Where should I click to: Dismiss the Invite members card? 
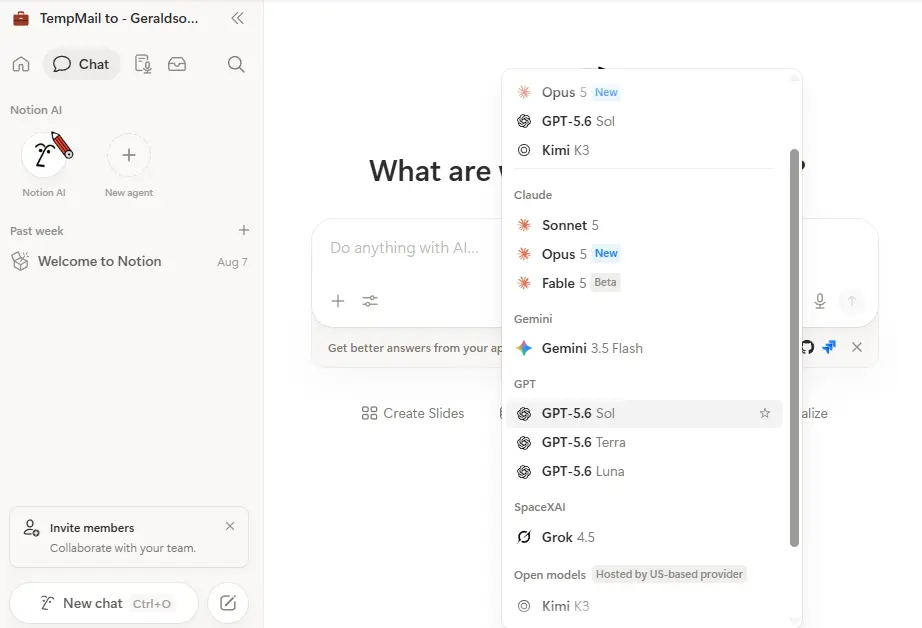pos(230,526)
